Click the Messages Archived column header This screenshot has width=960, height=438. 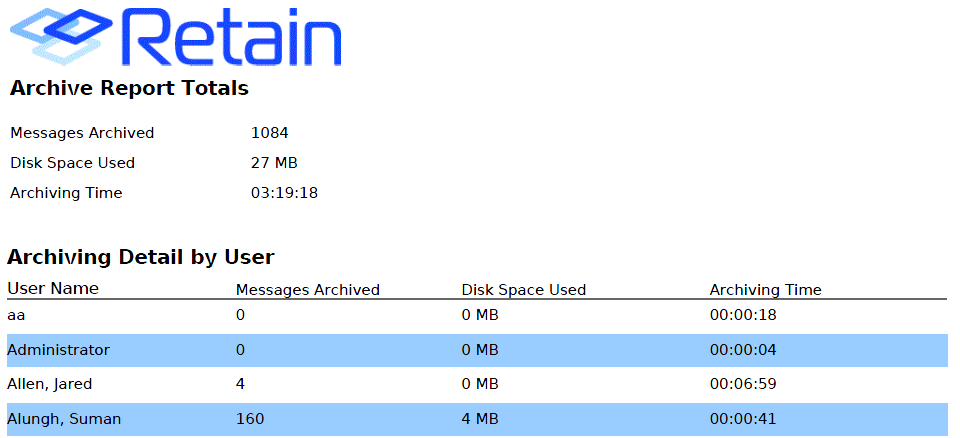point(307,290)
